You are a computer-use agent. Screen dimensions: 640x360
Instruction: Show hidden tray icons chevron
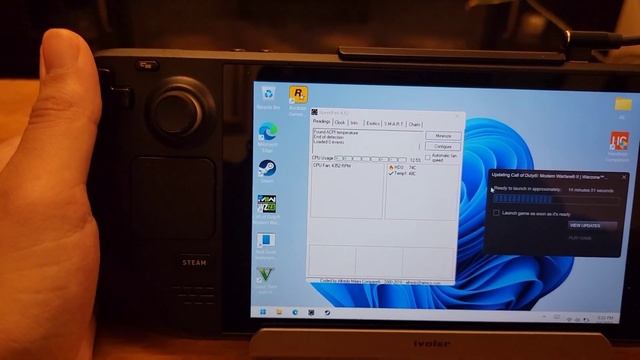544,316
